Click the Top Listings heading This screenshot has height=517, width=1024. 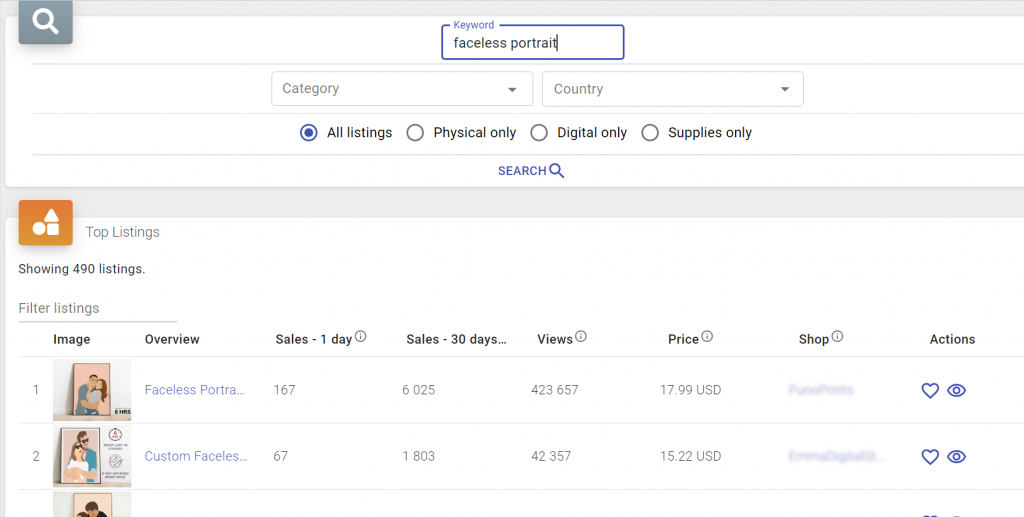[123, 232]
